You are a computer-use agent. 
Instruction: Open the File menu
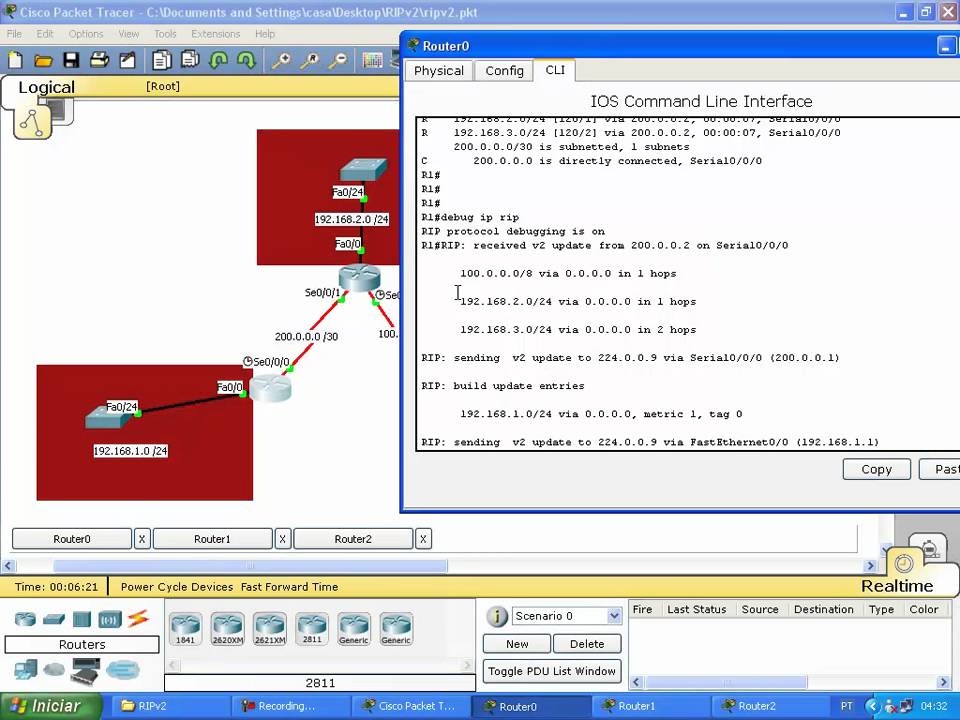(14, 34)
